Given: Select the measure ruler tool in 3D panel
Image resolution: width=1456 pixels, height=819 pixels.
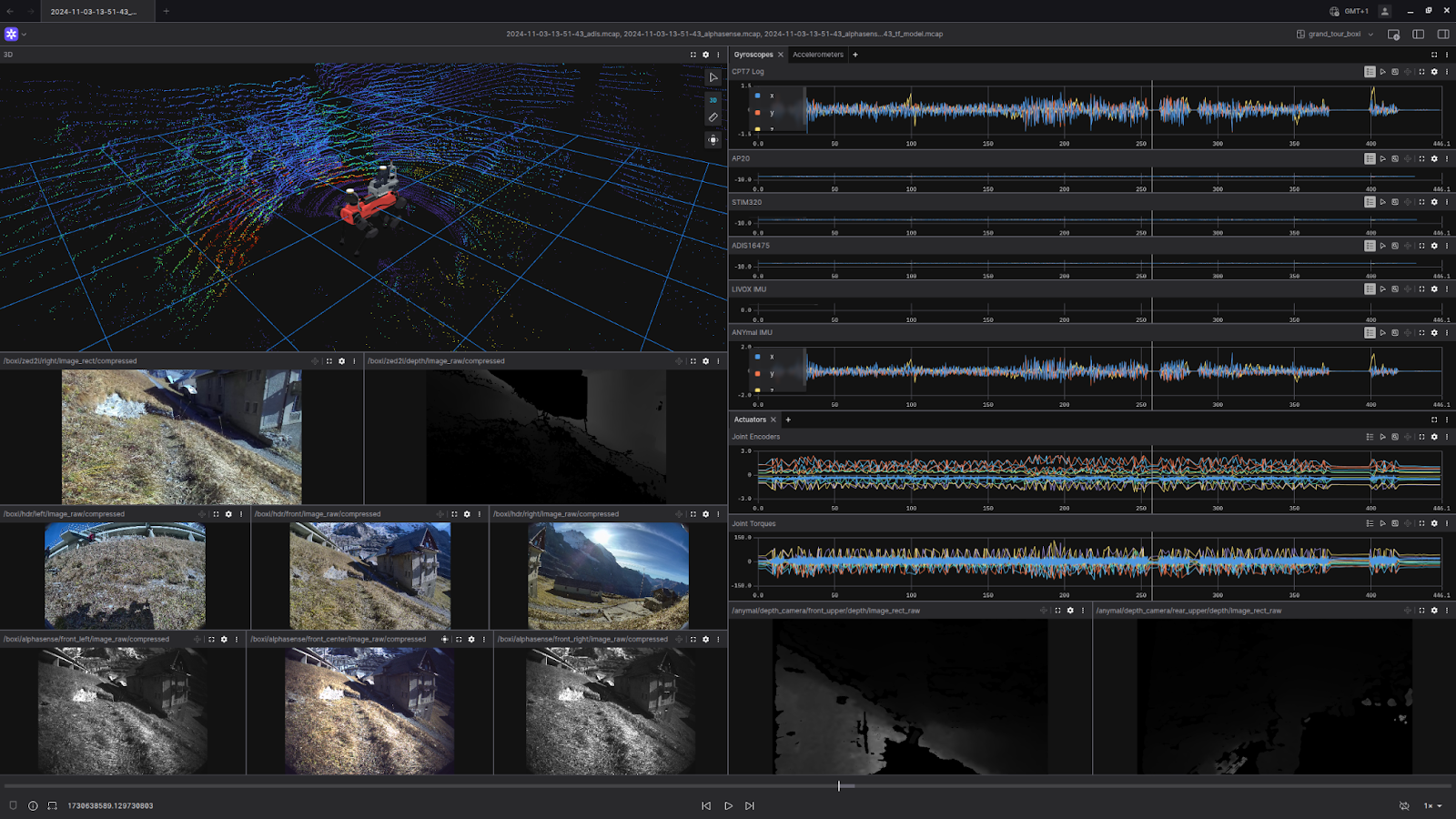Looking at the screenshot, I should (x=713, y=117).
